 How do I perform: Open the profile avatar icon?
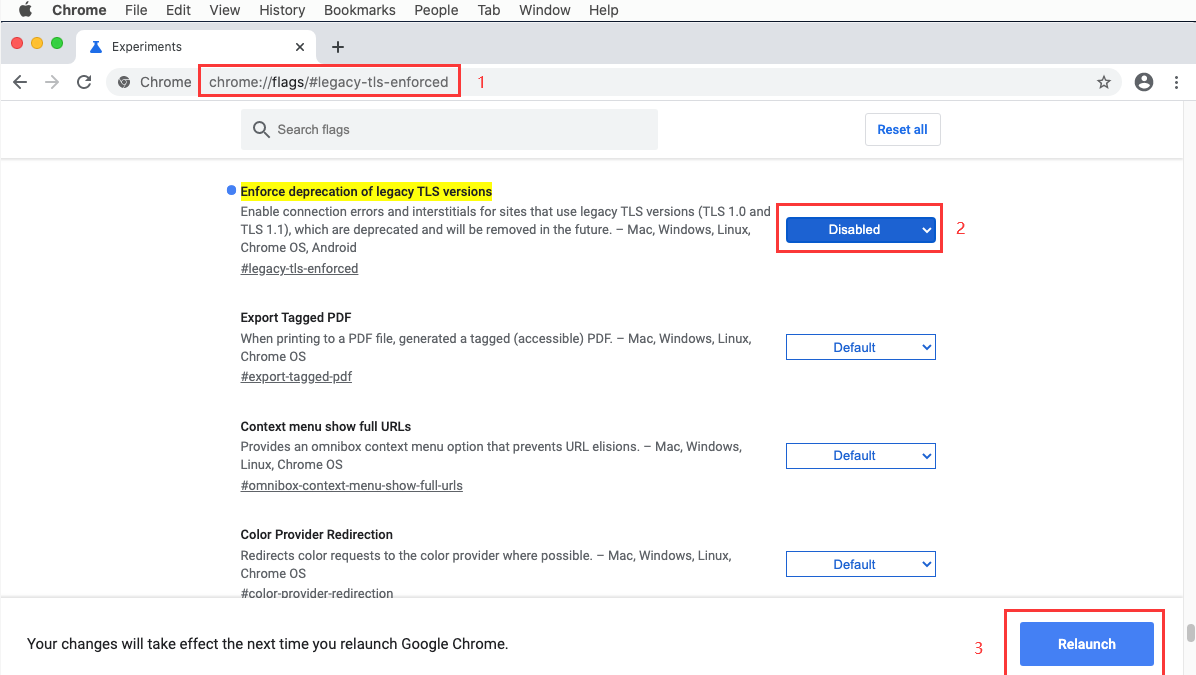pyautogui.click(x=1144, y=82)
